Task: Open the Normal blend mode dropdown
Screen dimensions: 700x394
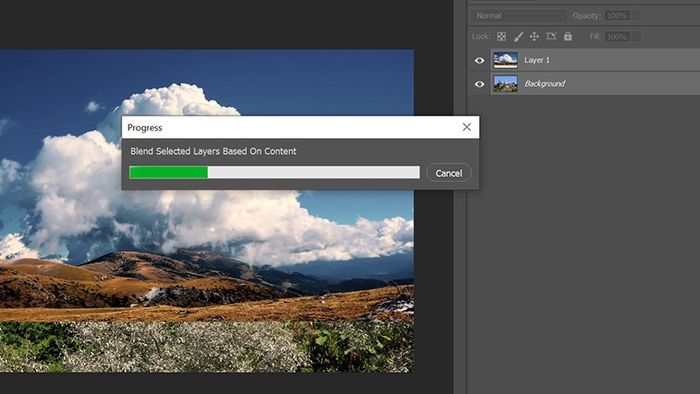Action: point(519,16)
